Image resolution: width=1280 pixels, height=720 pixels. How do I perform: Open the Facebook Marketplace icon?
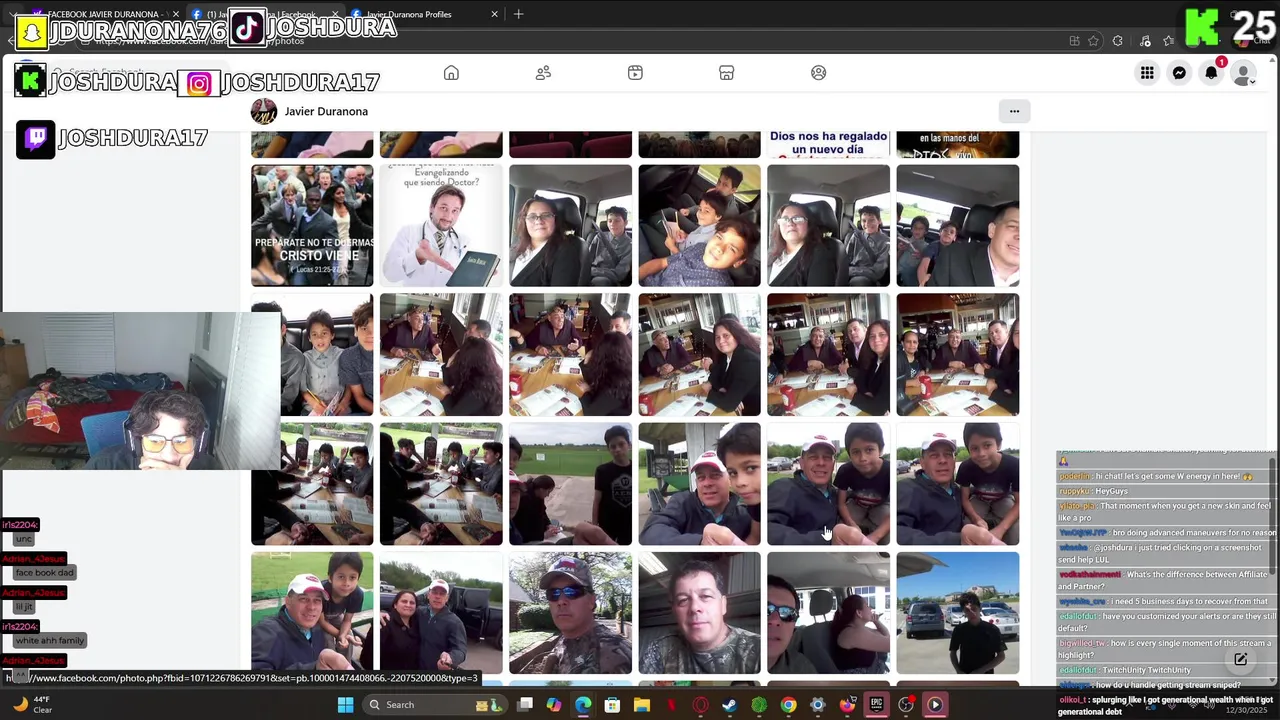click(x=727, y=73)
